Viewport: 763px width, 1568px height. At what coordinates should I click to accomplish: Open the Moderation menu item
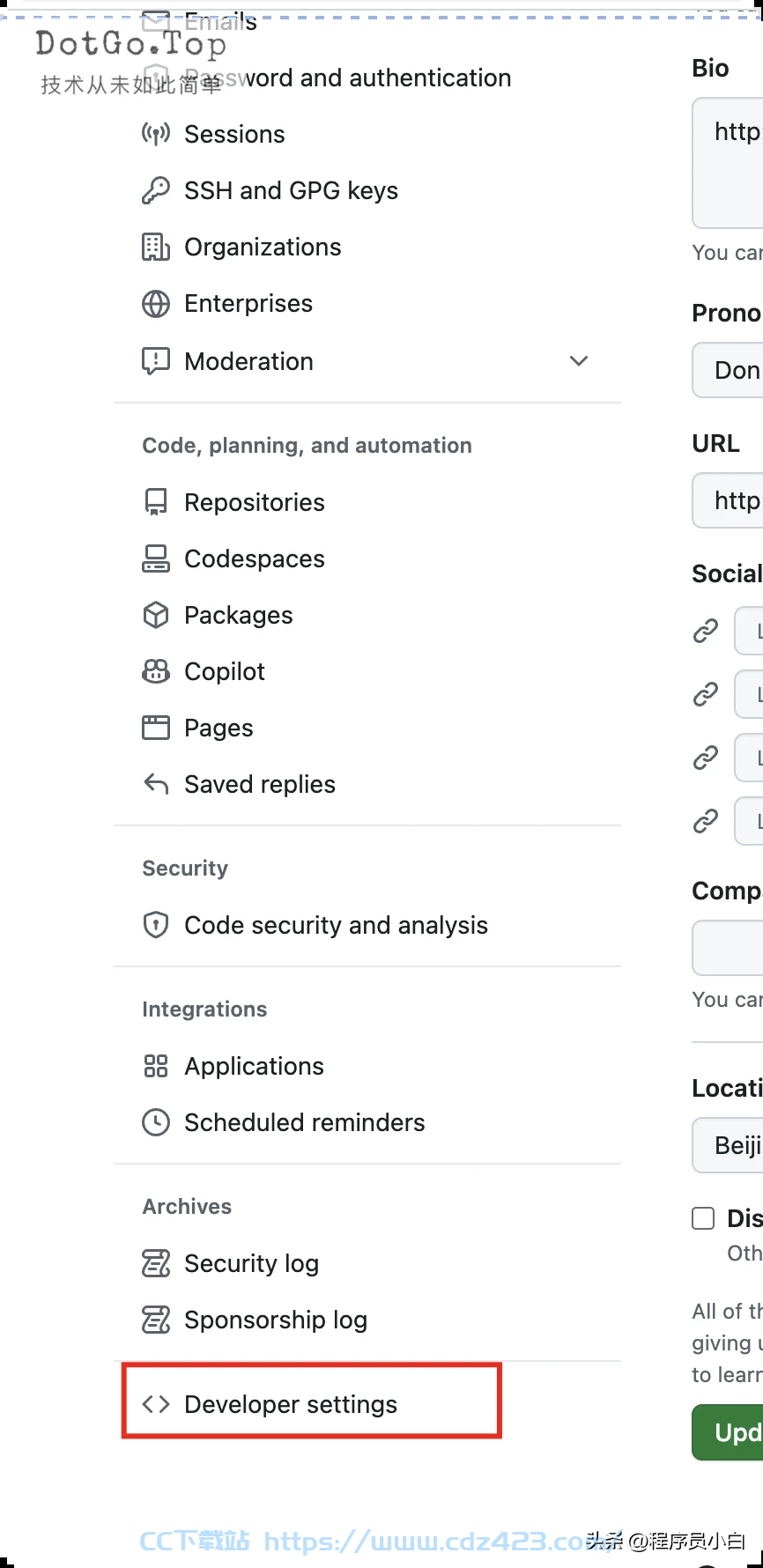[248, 361]
